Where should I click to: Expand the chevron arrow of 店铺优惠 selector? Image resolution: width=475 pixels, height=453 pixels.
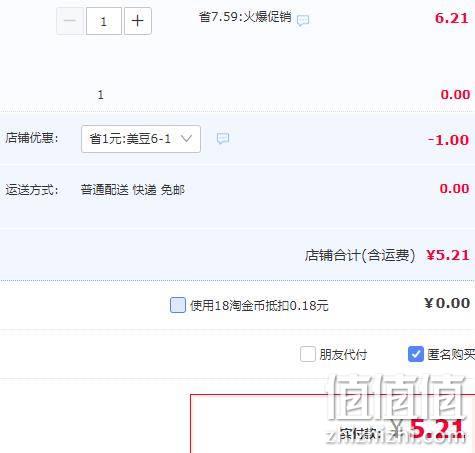tap(187, 138)
